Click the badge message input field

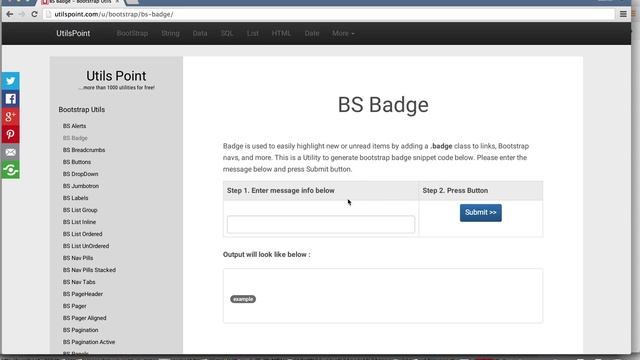(x=321, y=224)
